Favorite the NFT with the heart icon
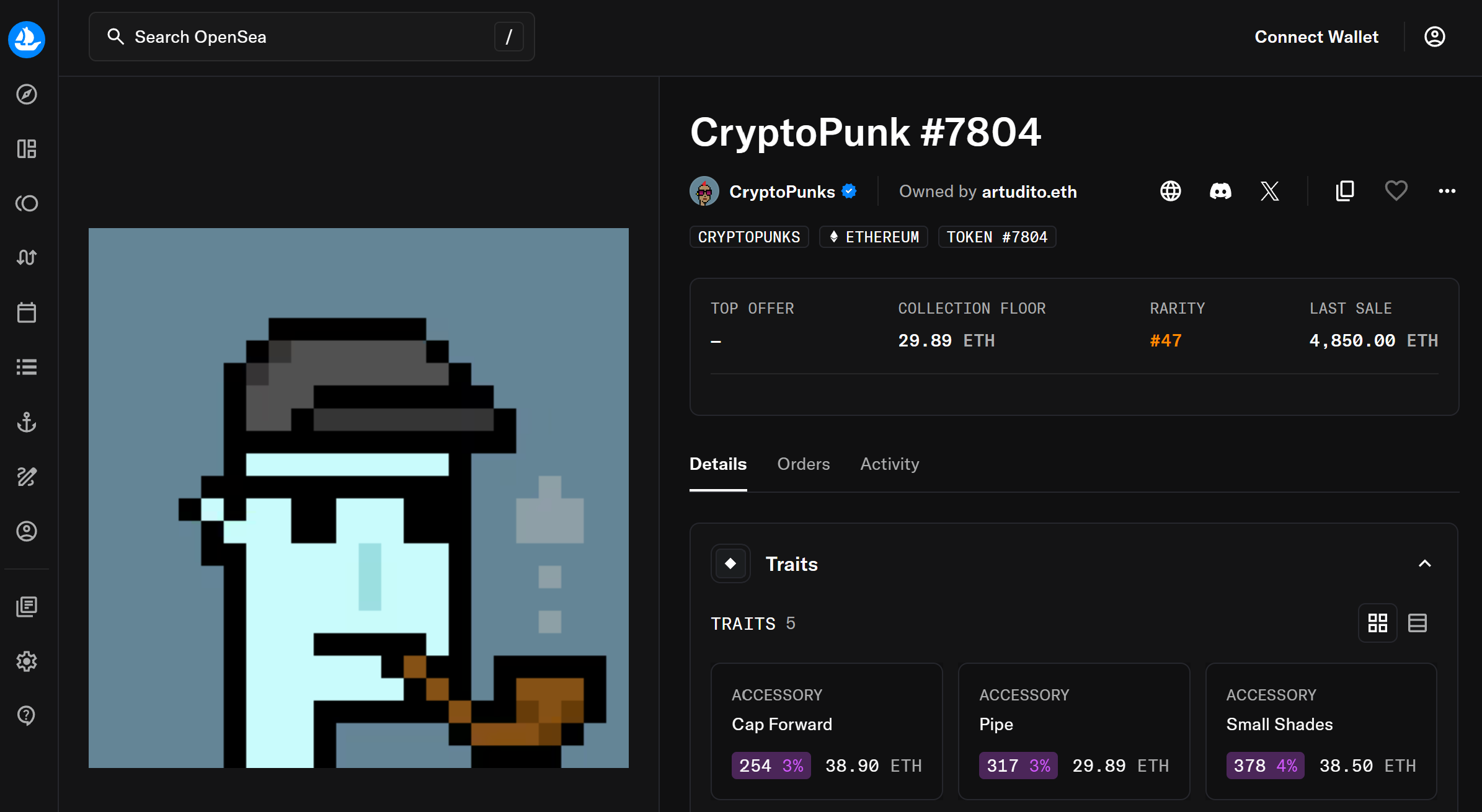 (1396, 191)
